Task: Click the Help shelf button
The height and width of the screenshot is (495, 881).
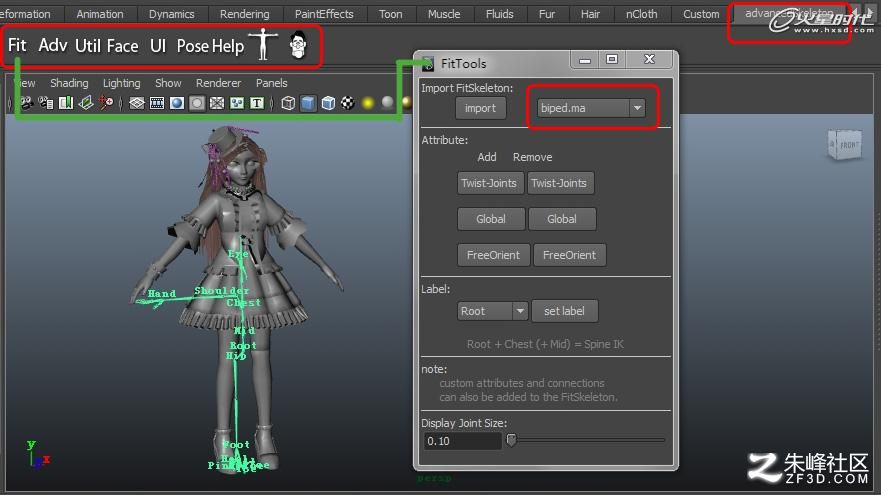Action: [x=228, y=46]
